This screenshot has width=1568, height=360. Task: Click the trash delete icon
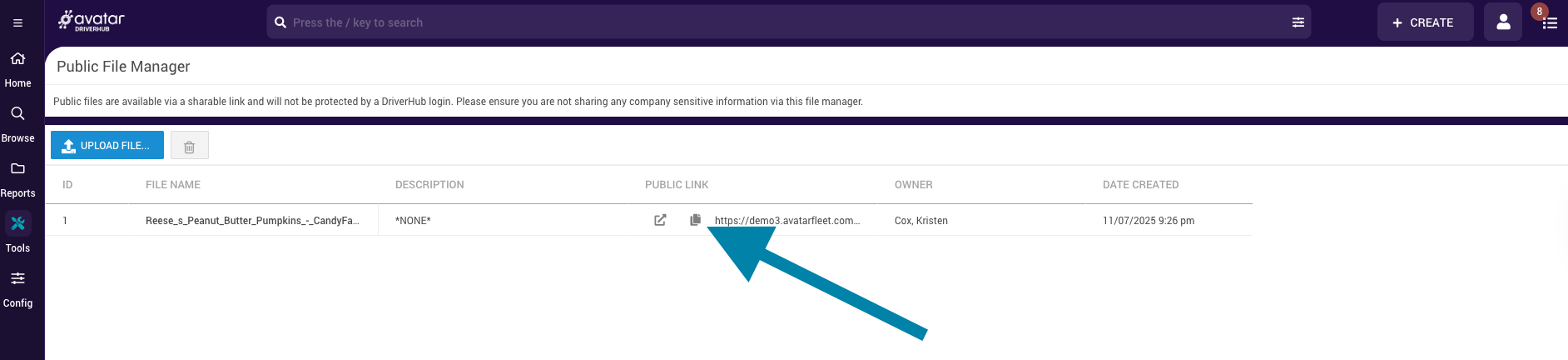(189, 146)
